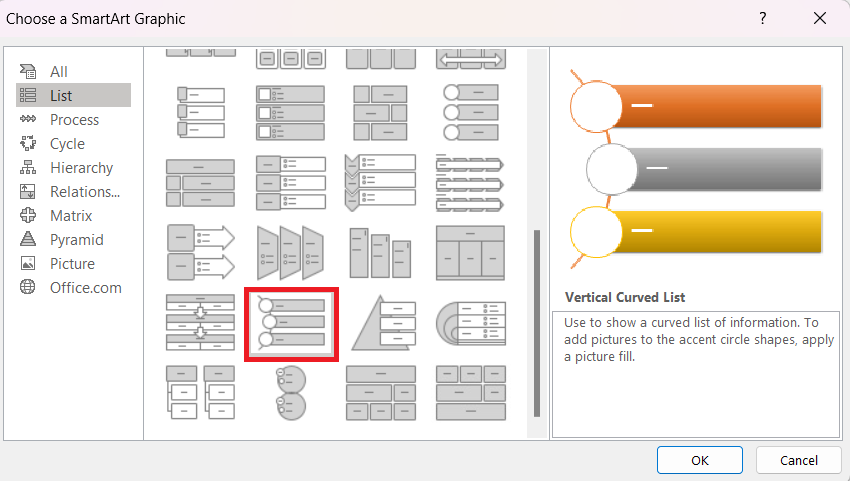Select the Pyramid category
The width and height of the screenshot is (850, 481).
[x=74, y=240]
